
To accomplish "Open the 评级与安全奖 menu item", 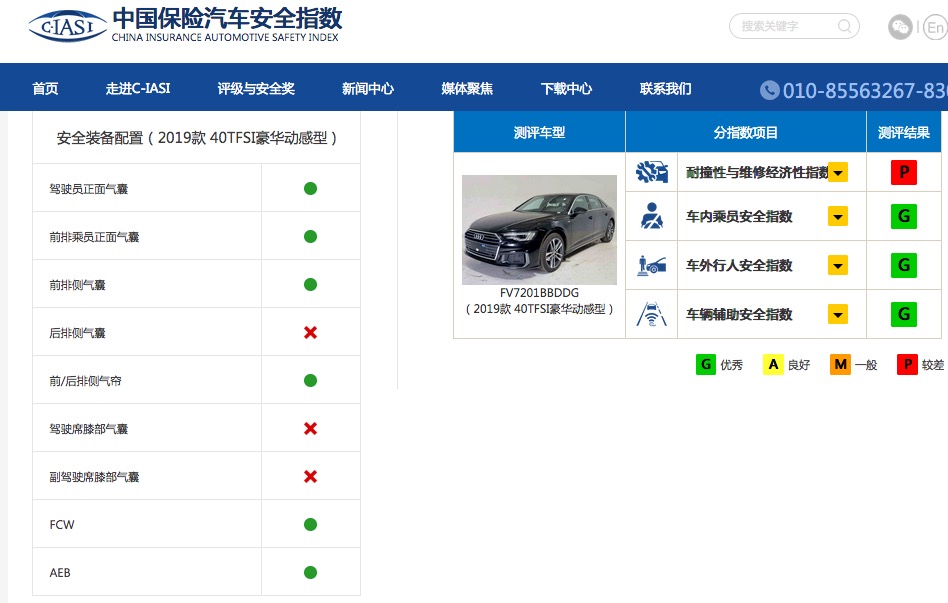I will [256, 89].
